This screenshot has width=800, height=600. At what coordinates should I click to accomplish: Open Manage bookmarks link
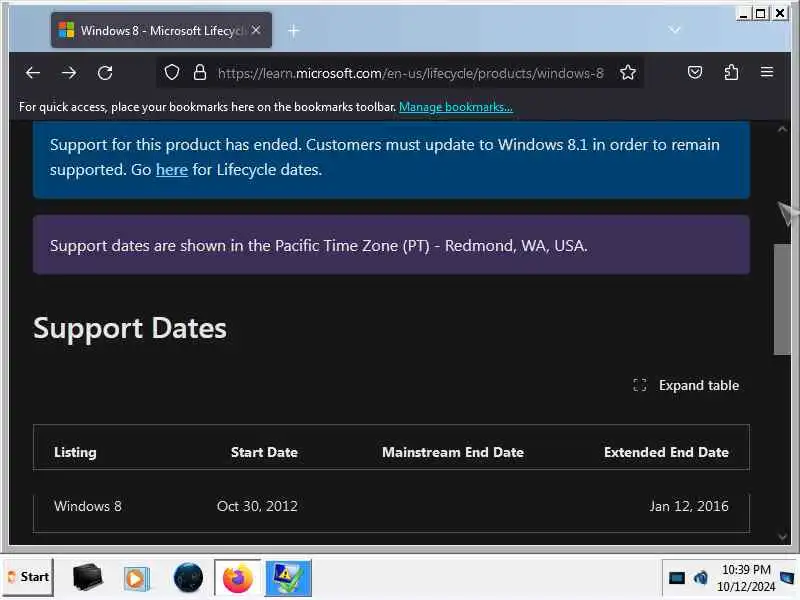456,107
